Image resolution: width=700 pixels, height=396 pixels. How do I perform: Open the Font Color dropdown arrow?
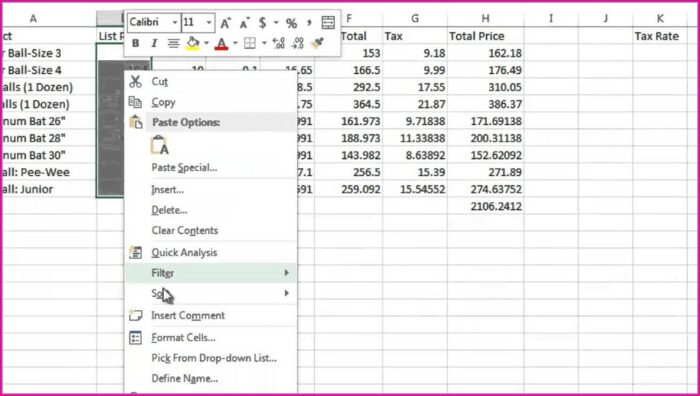coord(235,43)
